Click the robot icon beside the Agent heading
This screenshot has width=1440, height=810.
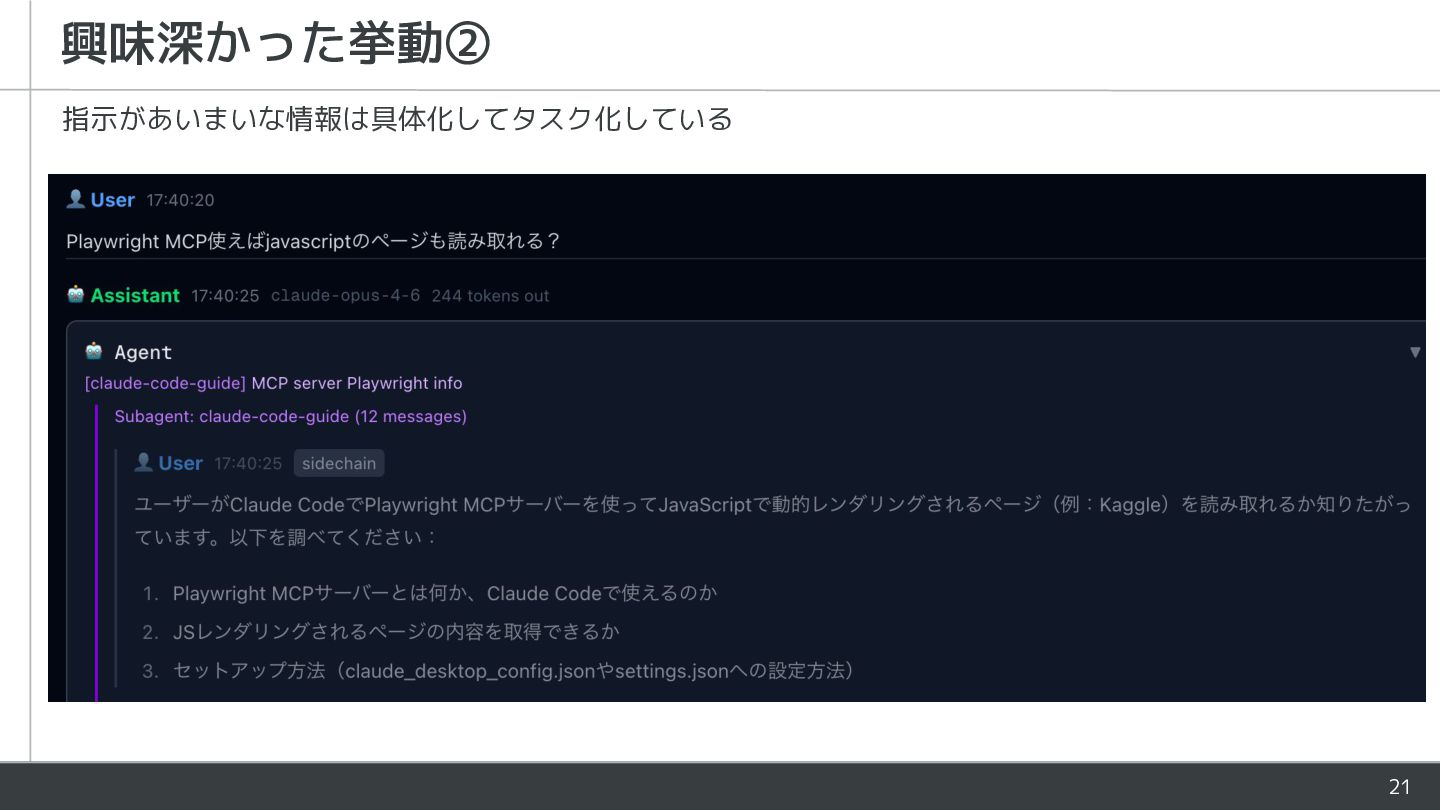[94, 351]
